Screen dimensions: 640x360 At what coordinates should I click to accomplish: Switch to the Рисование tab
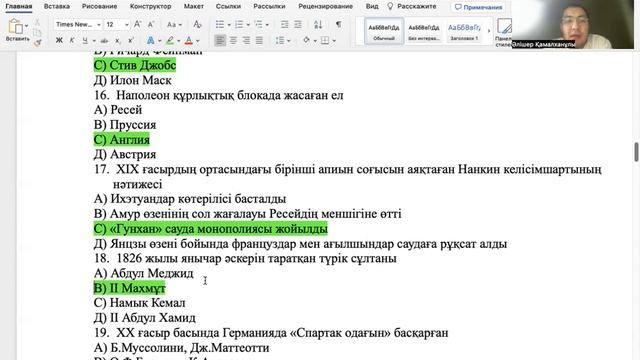click(x=100, y=7)
